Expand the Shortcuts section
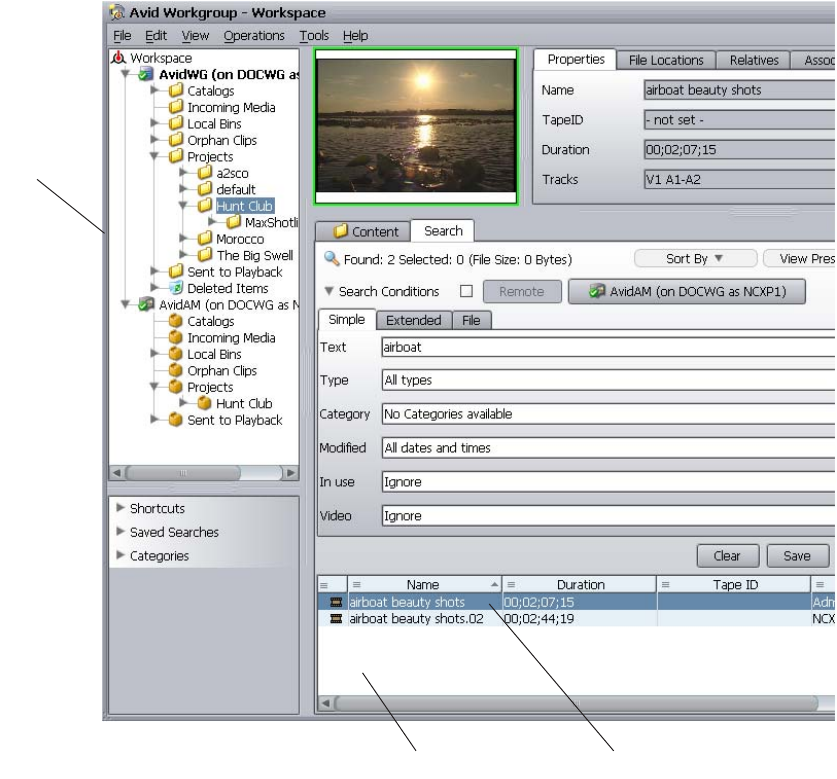Image resolution: width=837 pixels, height=779 pixels. tap(120, 507)
